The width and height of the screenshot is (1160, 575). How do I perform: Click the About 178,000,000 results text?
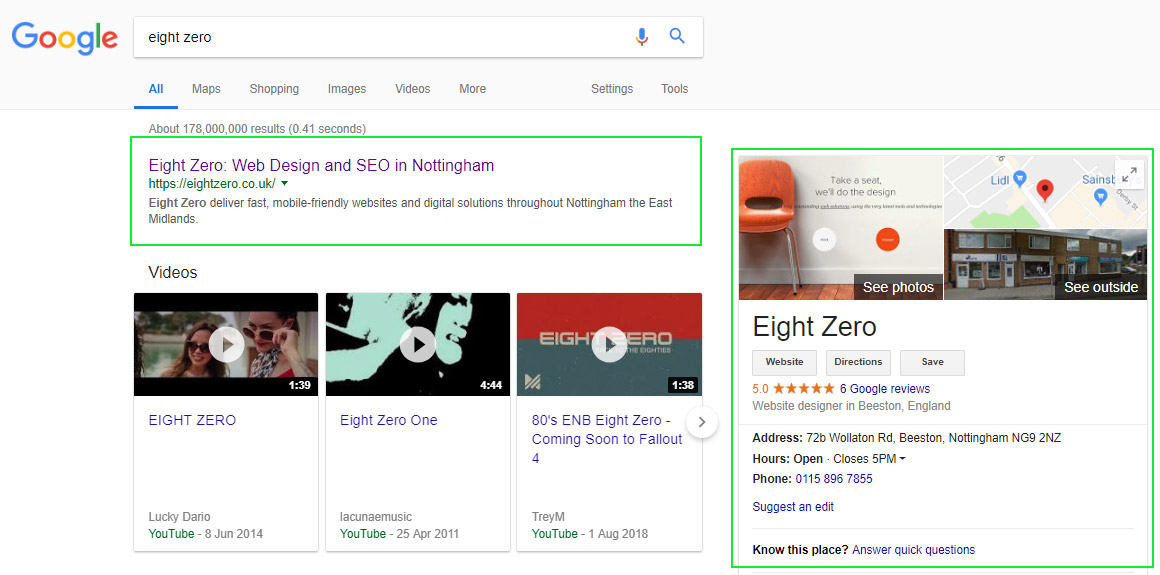(x=257, y=129)
